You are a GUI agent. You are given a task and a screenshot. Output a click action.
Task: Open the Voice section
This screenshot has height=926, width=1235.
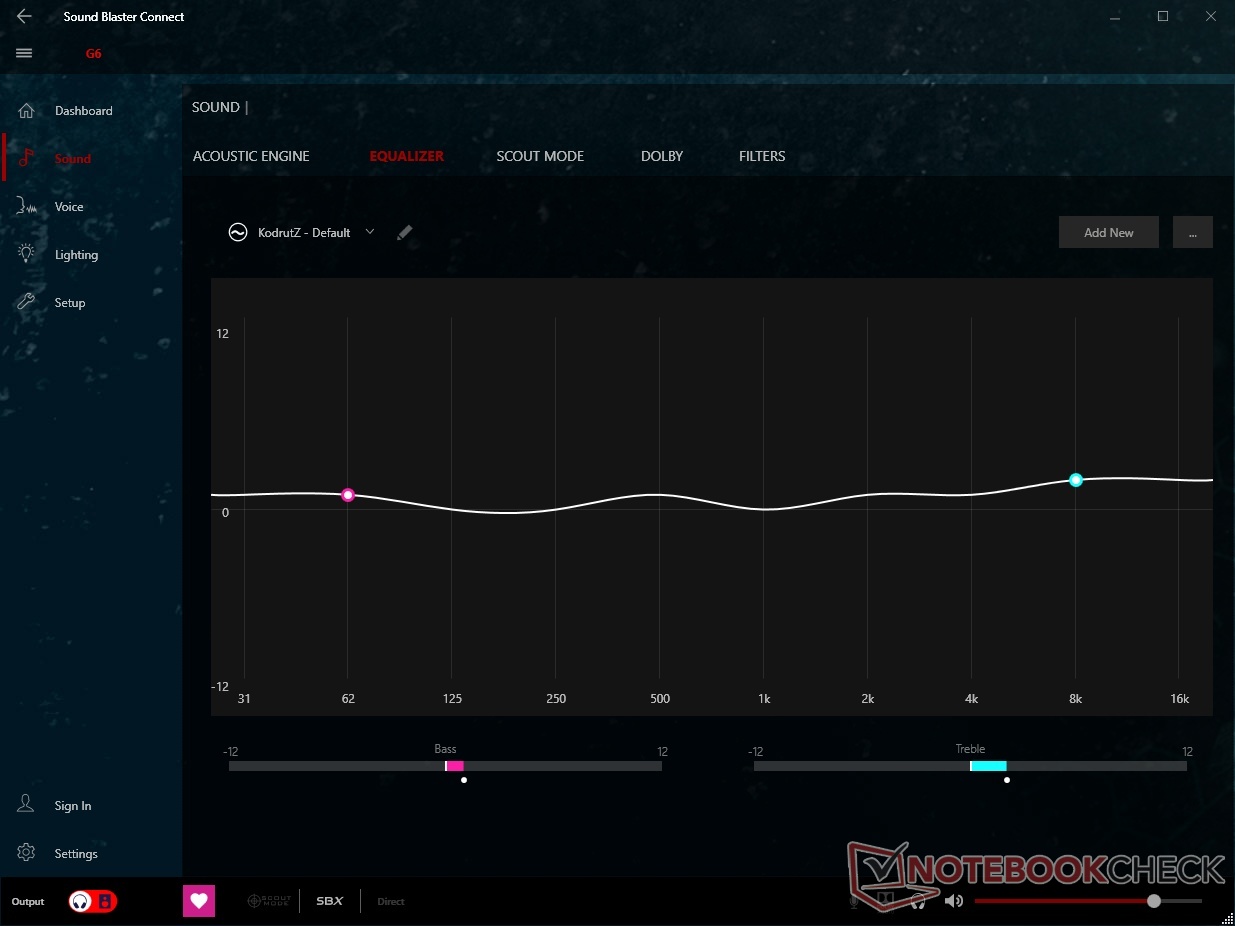(x=69, y=207)
